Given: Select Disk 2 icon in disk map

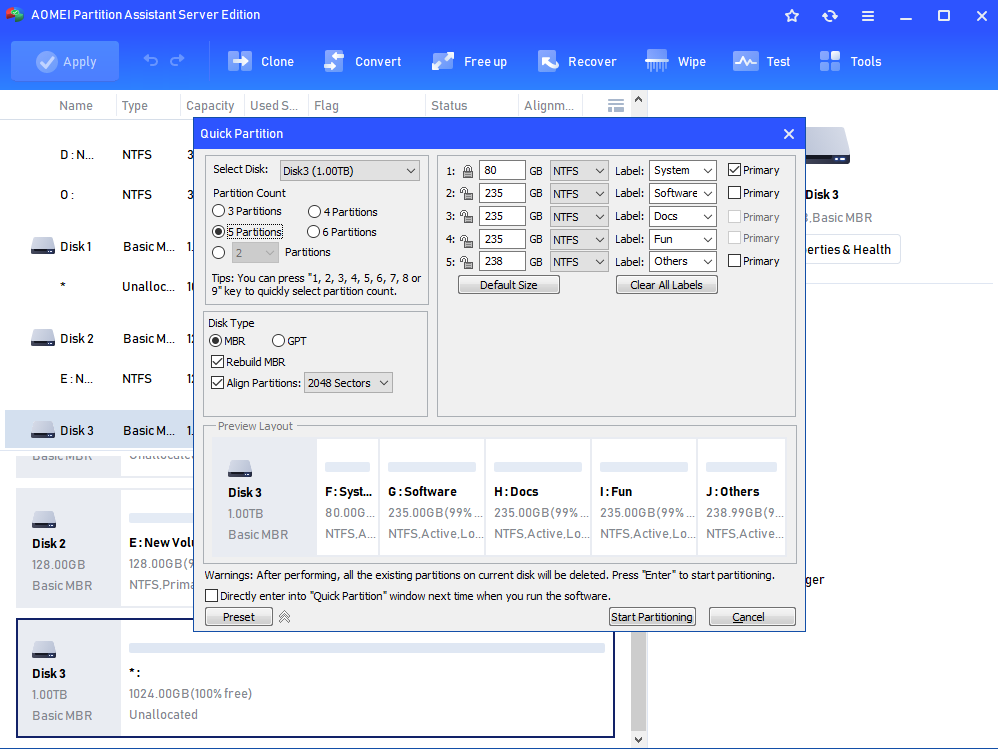Looking at the screenshot, I should (x=44, y=520).
